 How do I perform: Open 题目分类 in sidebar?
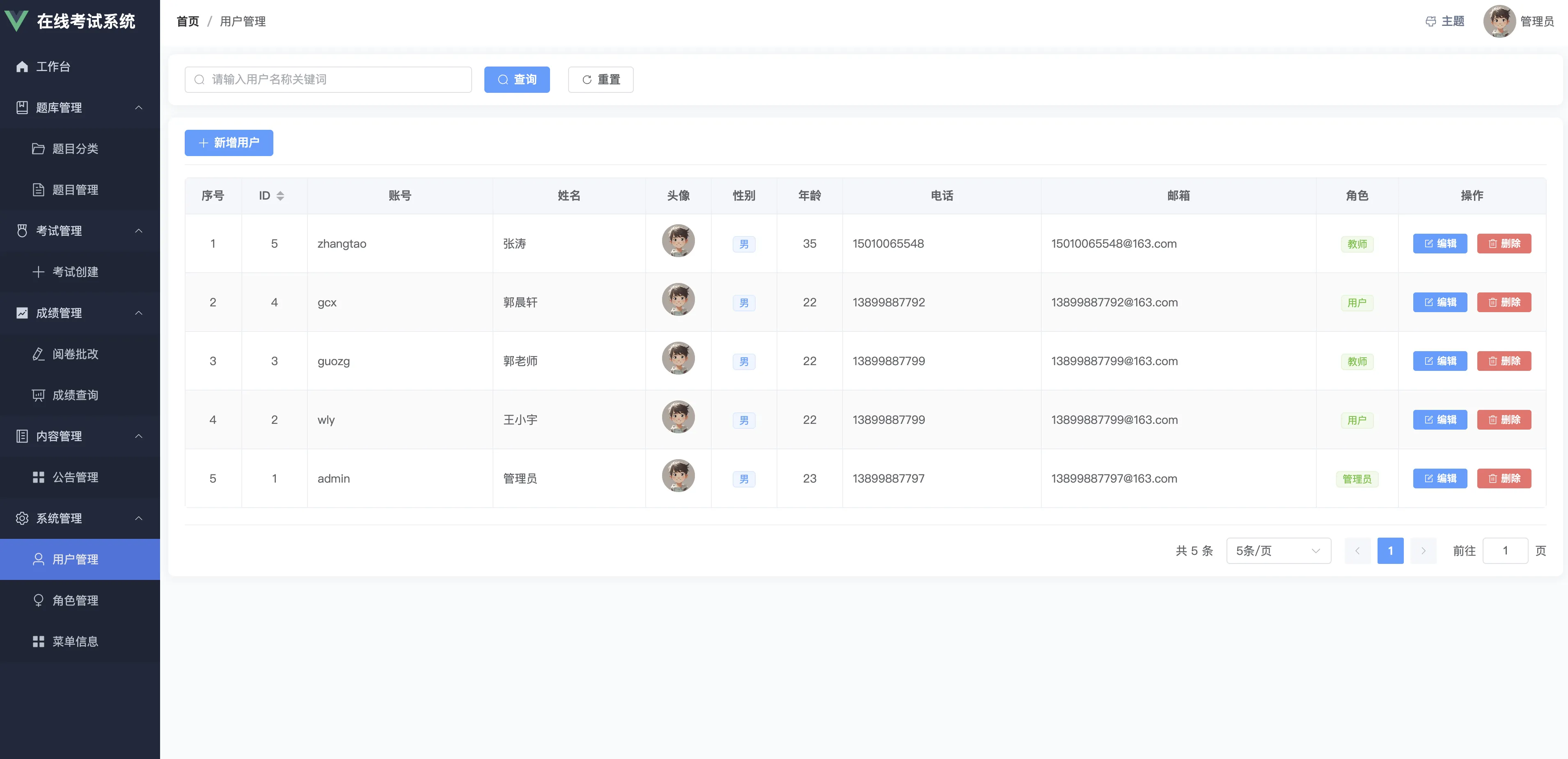point(75,149)
